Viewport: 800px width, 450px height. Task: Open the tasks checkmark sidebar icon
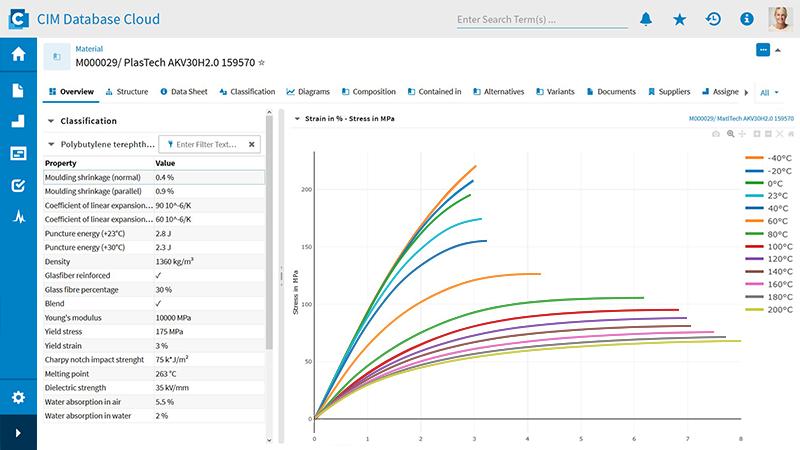point(18,185)
